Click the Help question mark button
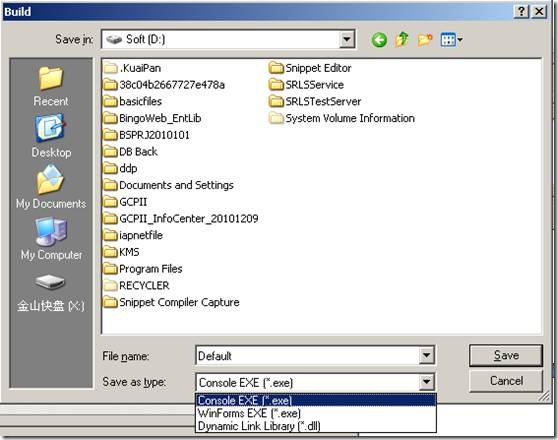The width and height of the screenshot is (558, 440). point(521,11)
